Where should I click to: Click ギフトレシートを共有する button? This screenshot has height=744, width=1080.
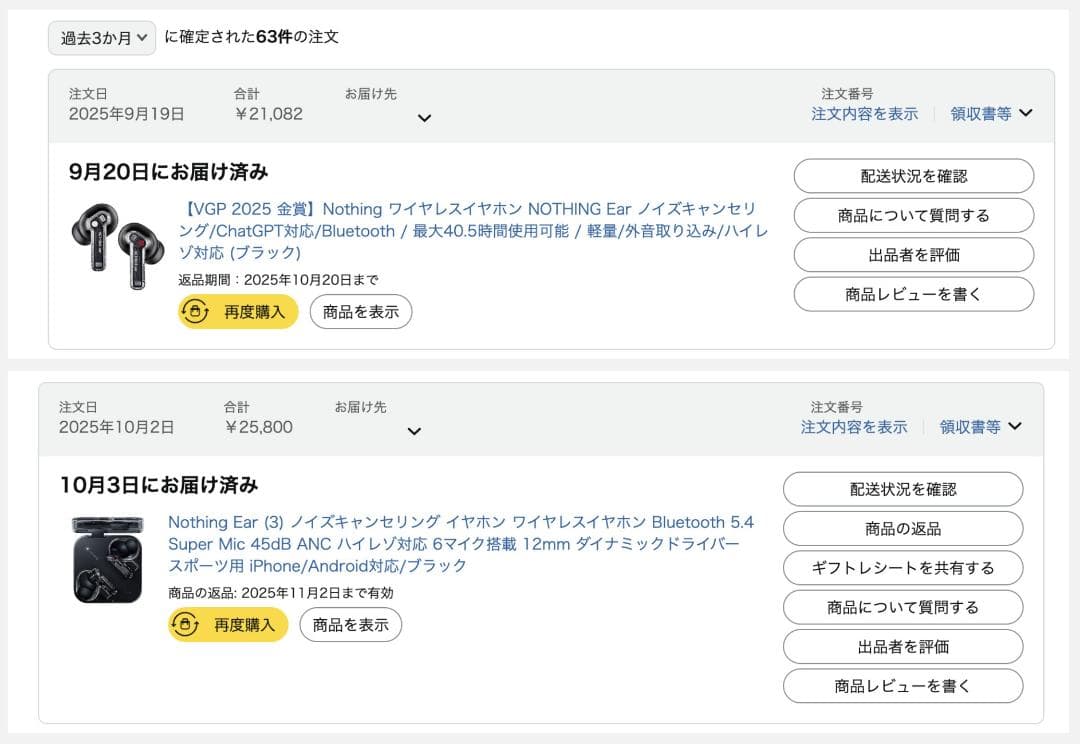tap(902, 568)
